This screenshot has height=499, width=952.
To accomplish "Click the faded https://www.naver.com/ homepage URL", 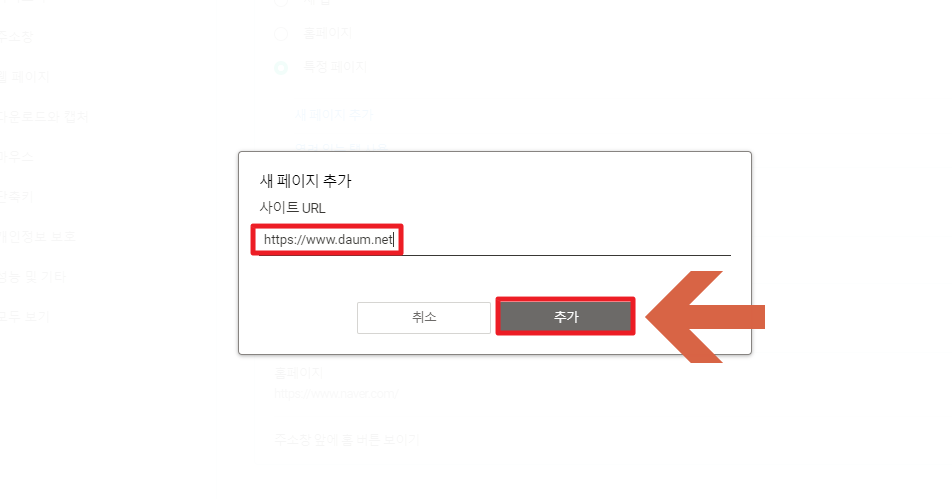I will click(336, 393).
